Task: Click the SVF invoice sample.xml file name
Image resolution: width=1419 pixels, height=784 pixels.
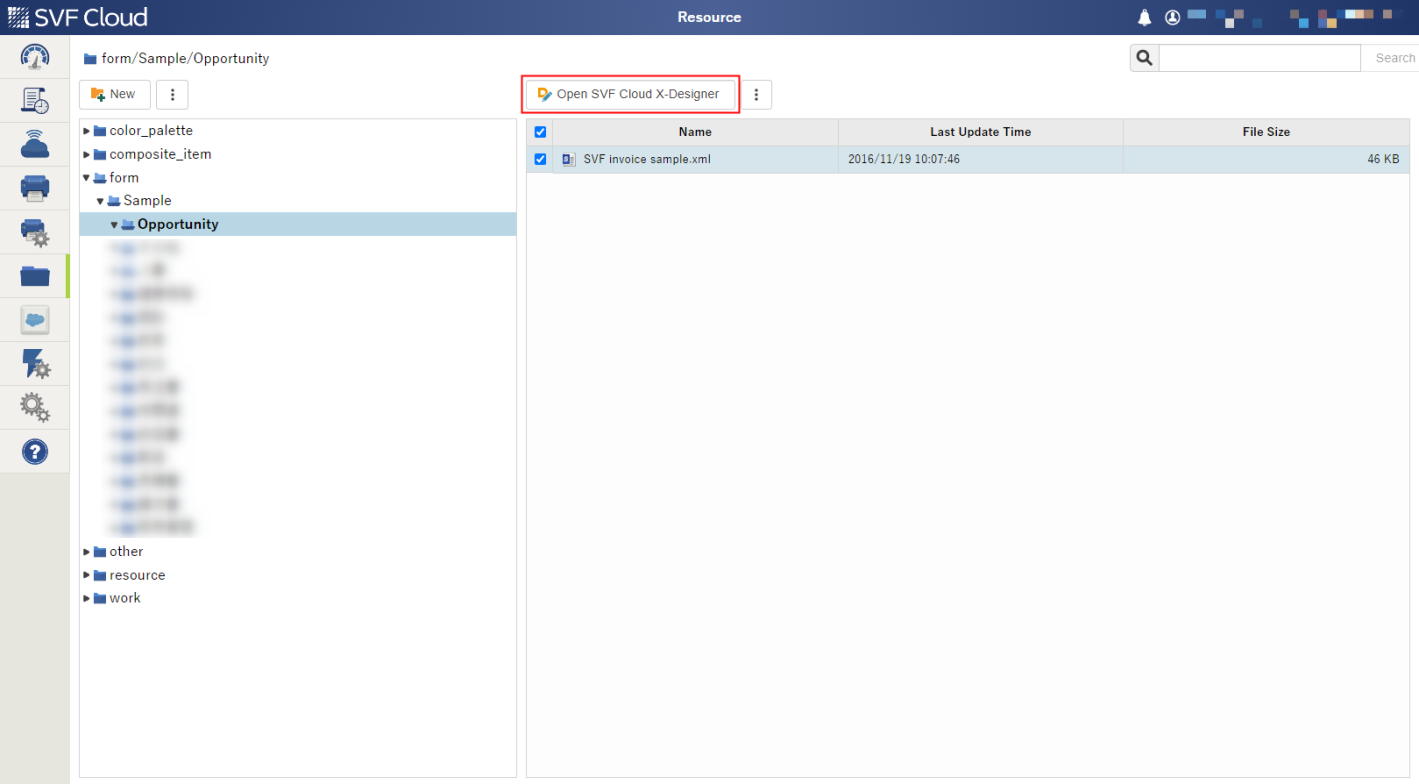Action: 647,159
